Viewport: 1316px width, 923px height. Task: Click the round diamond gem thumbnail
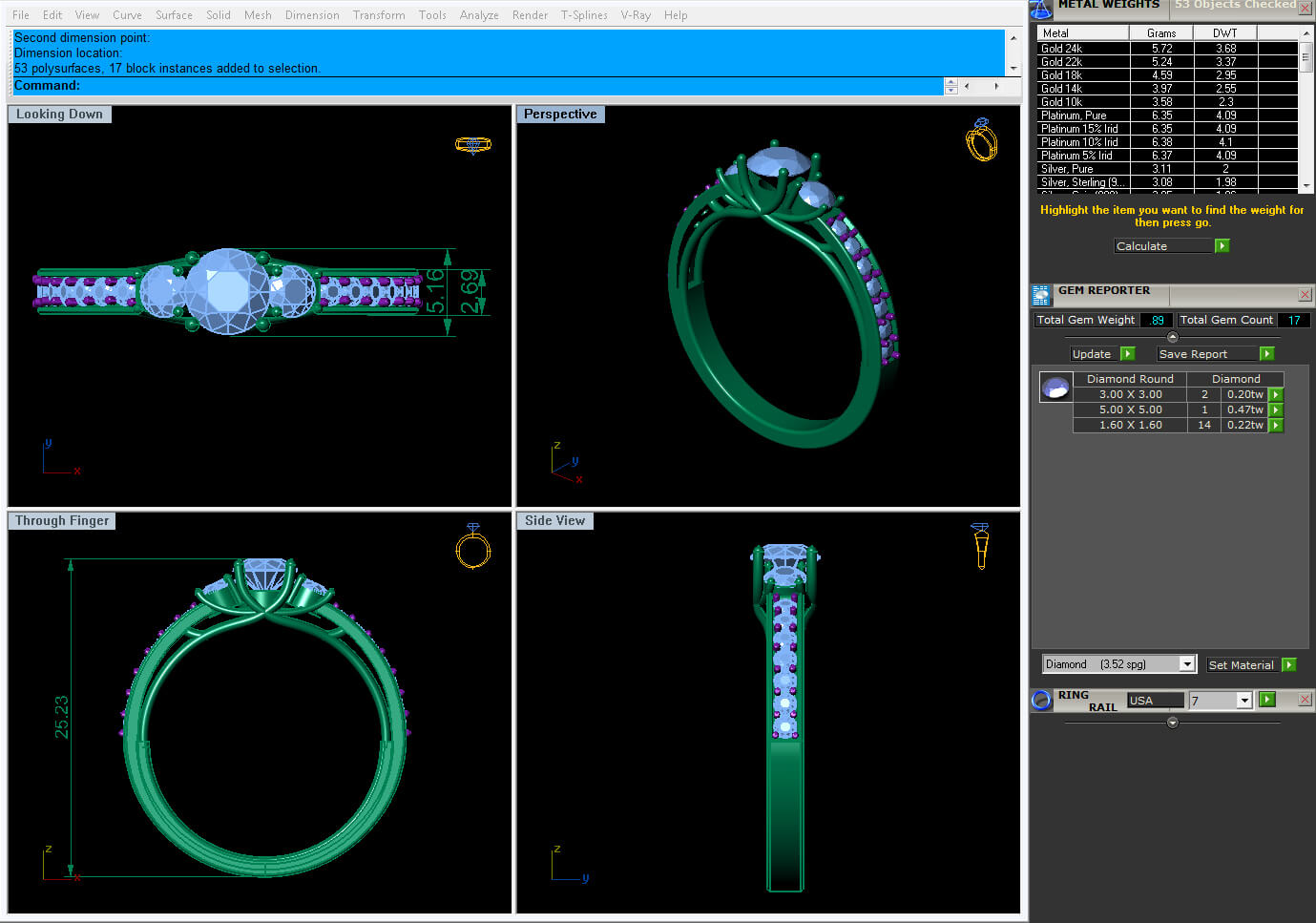tap(1055, 388)
